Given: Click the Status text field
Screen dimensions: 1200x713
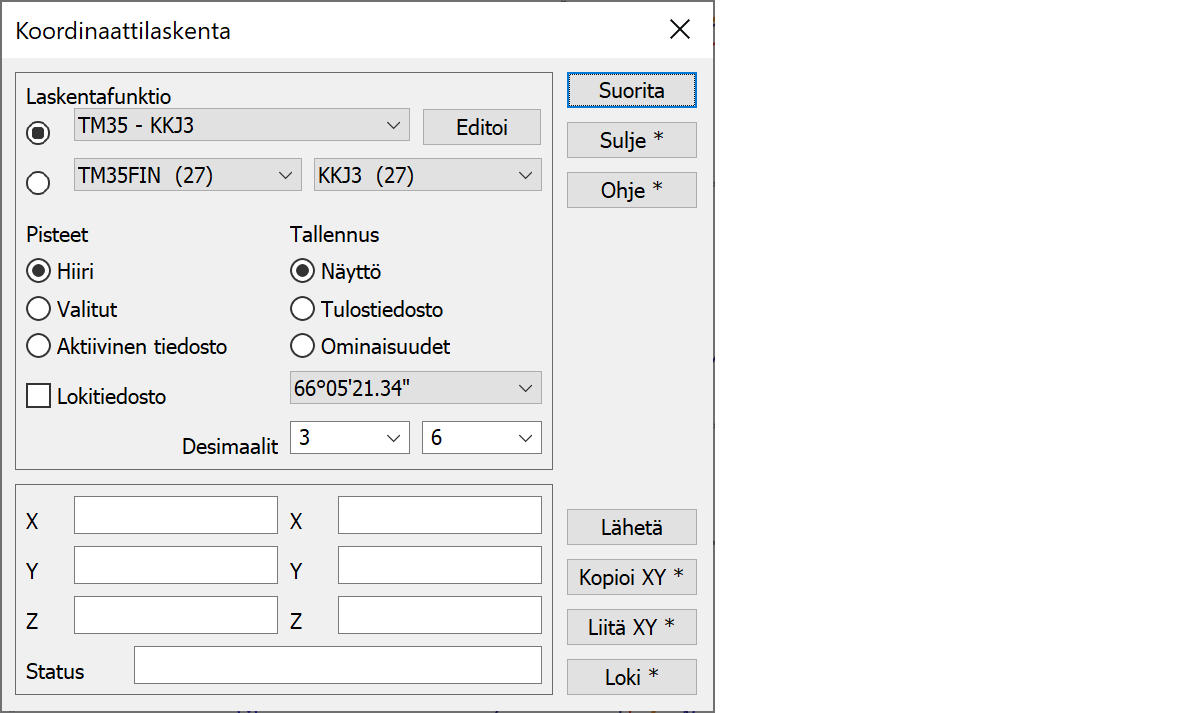Looking at the screenshot, I should coord(337,665).
